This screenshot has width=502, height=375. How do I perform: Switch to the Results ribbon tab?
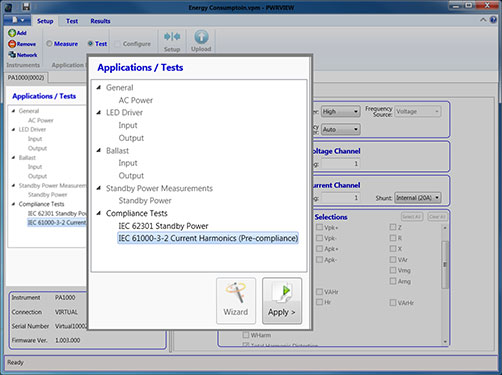[x=100, y=21]
